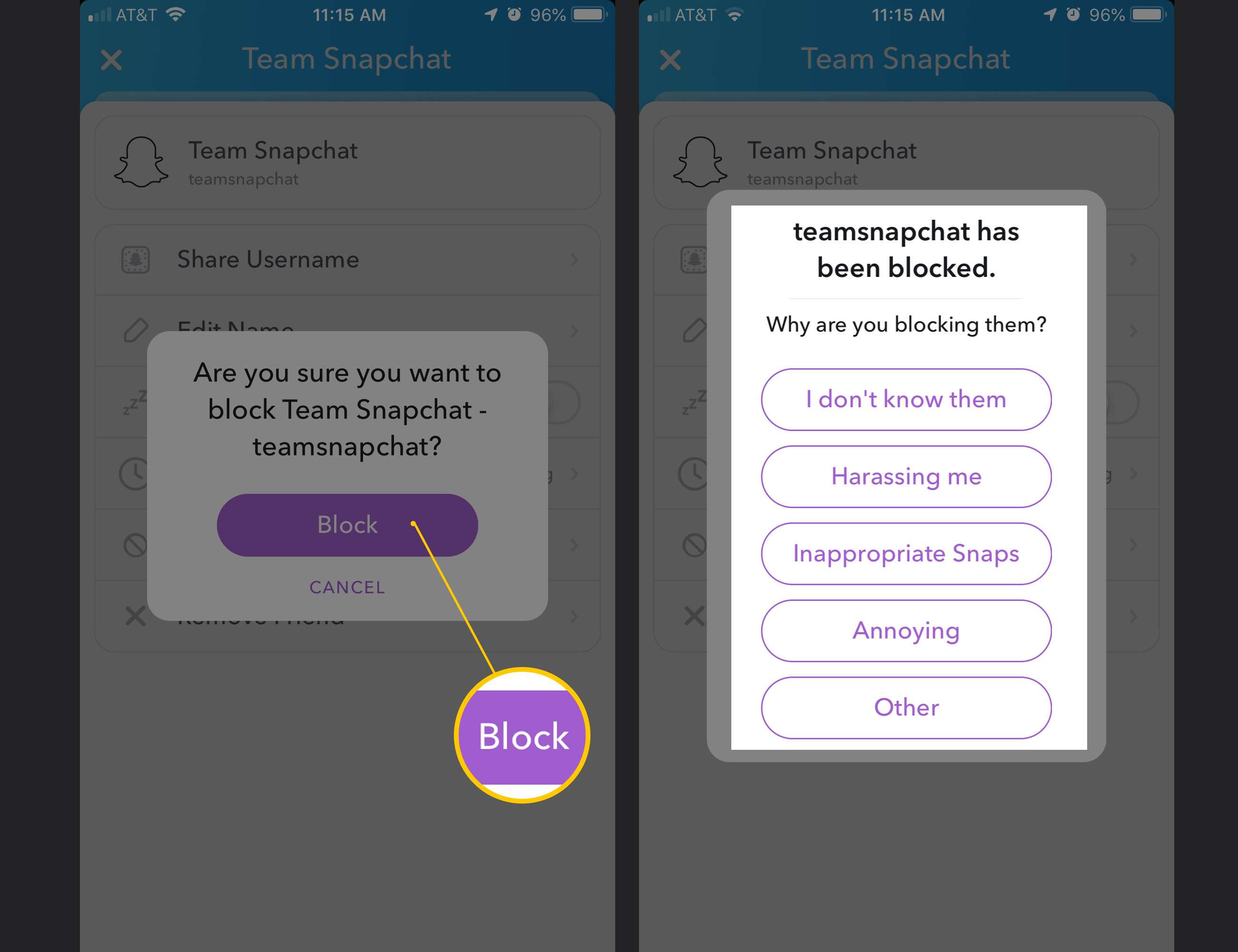Select Cancel to dismiss block dialog
This screenshot has width=1238, height=952.
point(347,587)
